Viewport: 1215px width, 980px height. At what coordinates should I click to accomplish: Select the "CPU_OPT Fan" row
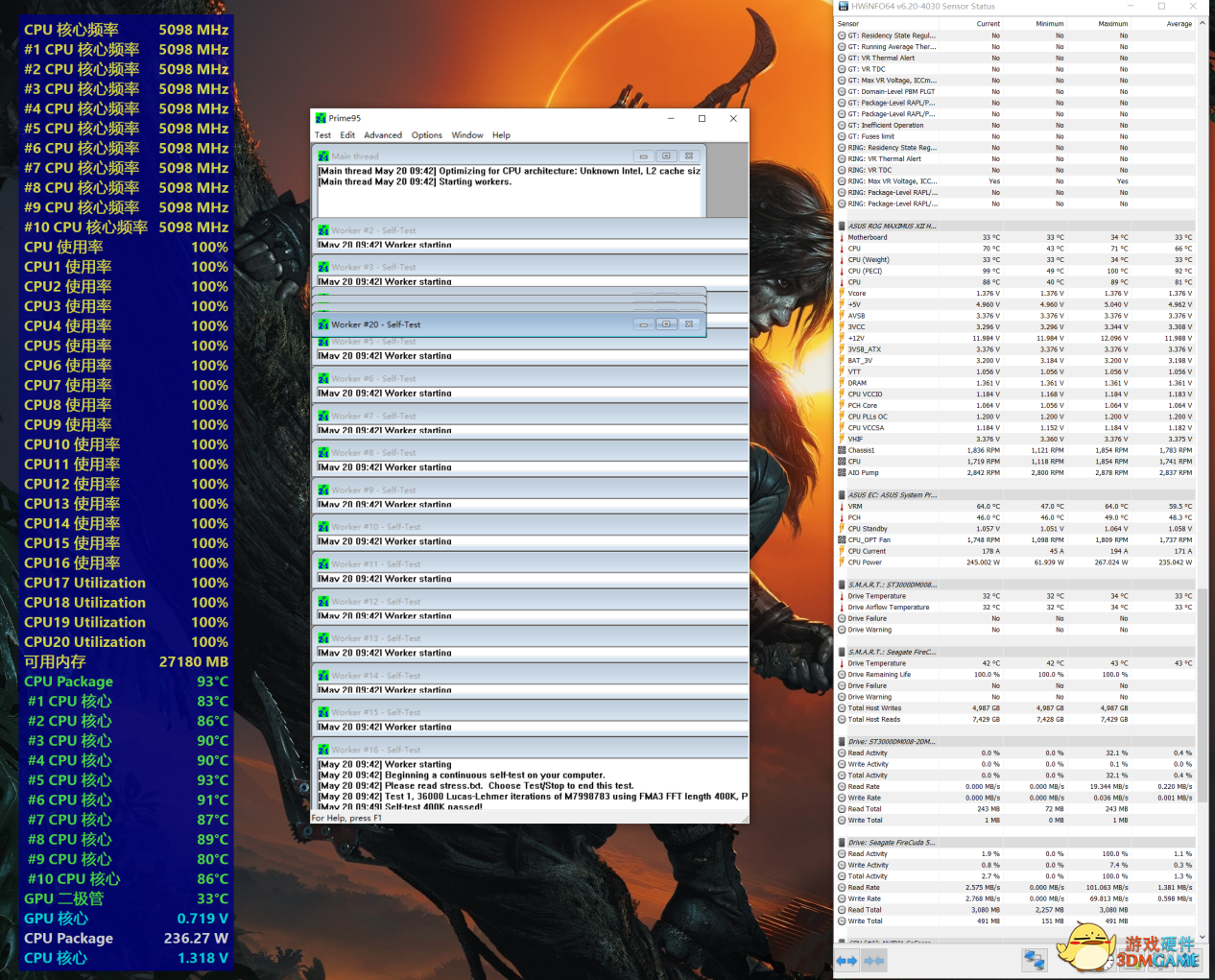(1015, 539)
